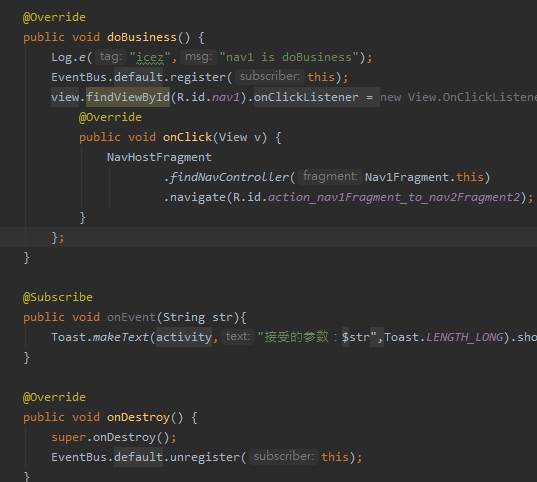537x482 pixels.
Task: Click Toast before makeText
Action: click(x=68, y=337)
